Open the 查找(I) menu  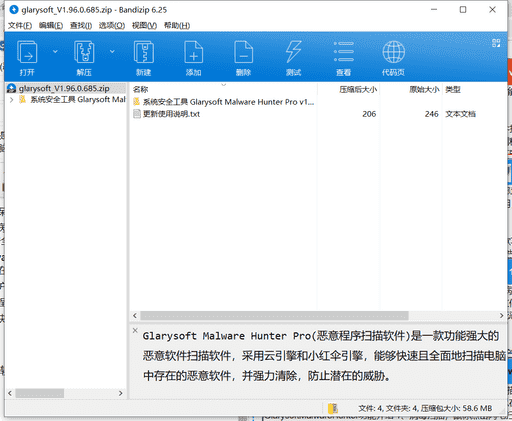point(81,26)
